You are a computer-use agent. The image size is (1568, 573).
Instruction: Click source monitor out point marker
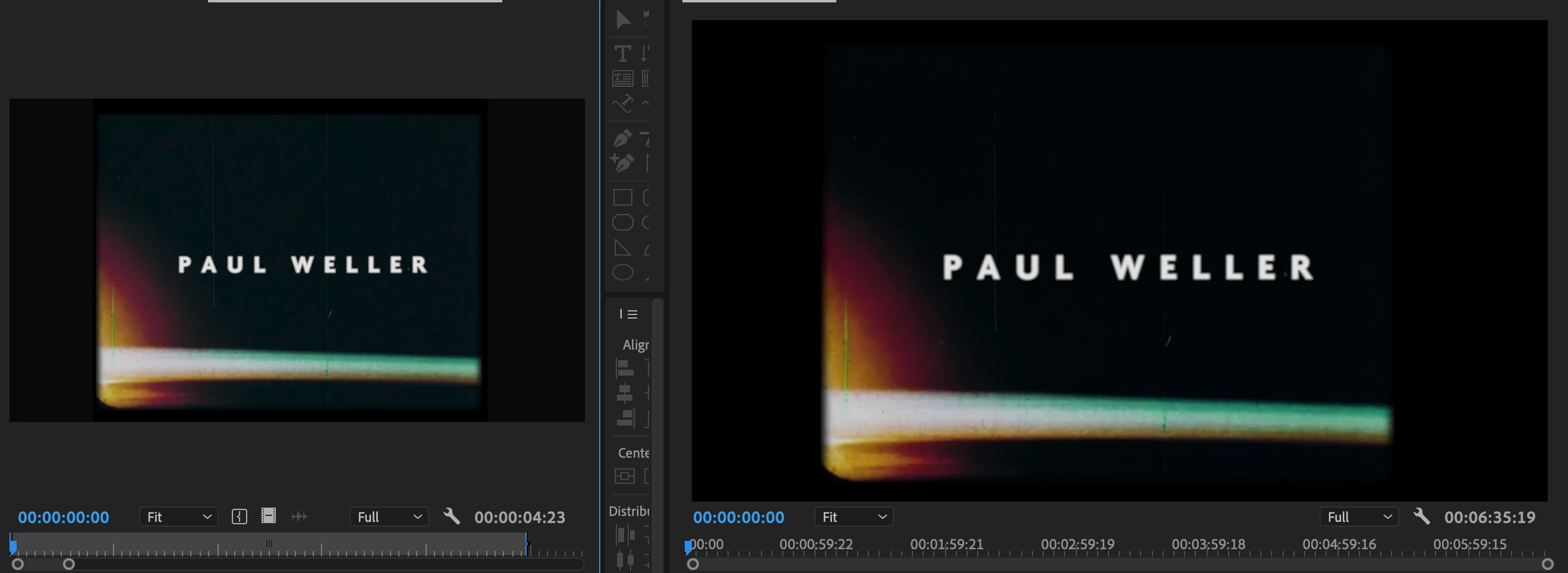coord(527,544)
